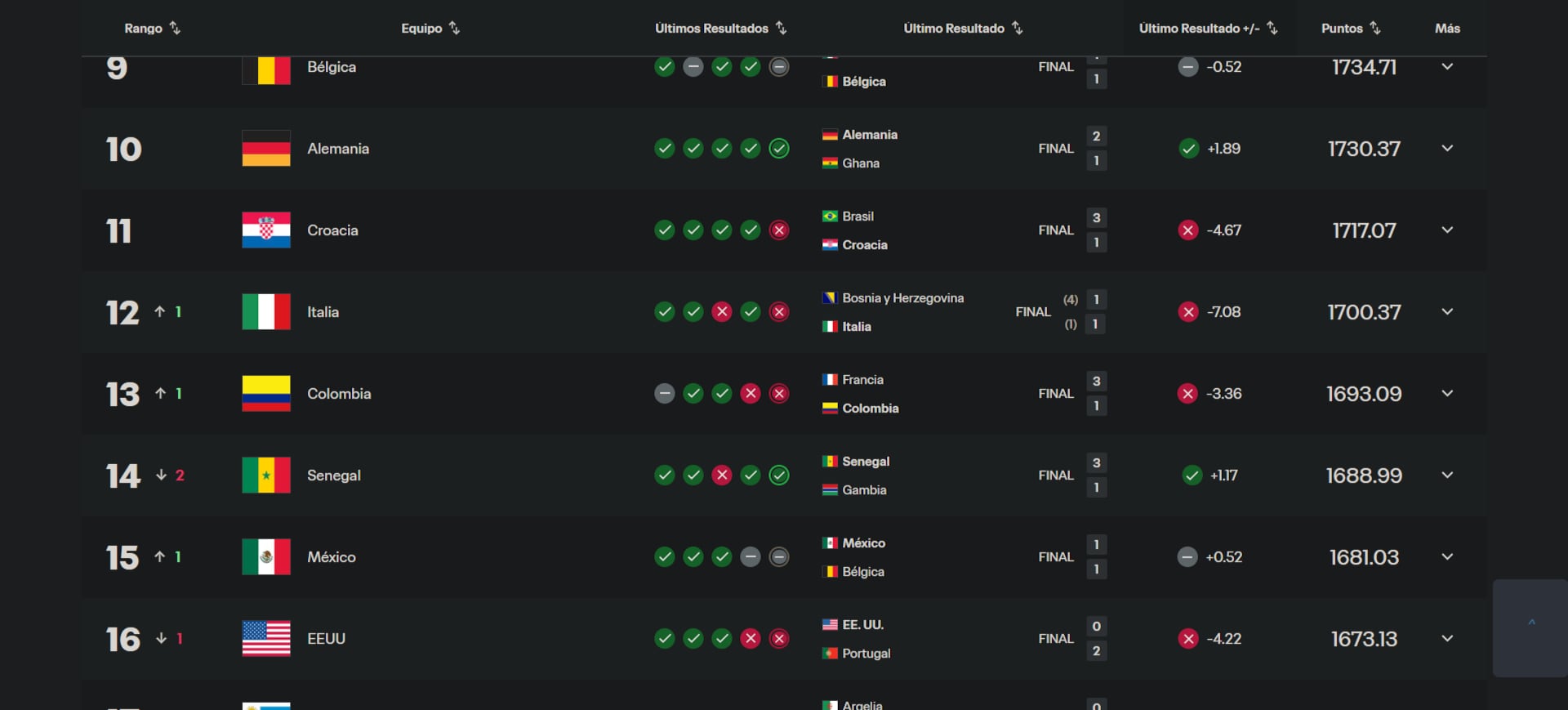
Task: Click the Alemania flag icon
Action: coord(266,149)
